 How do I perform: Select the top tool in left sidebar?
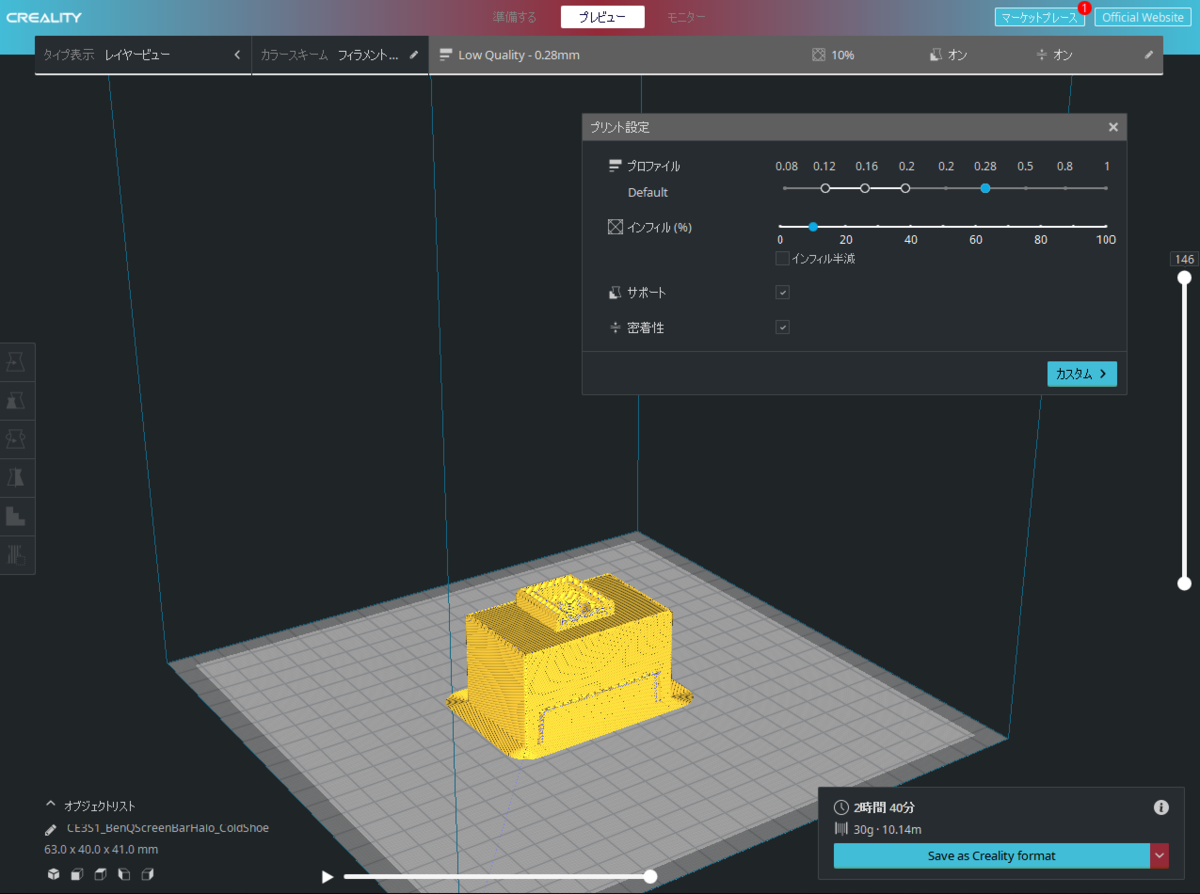tap(16, 362)
